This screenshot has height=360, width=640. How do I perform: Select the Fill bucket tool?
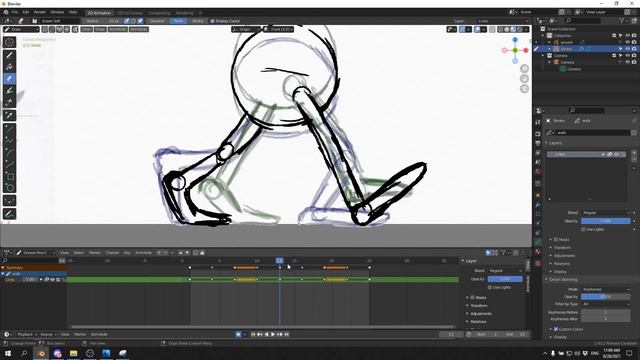click(9, 67)
